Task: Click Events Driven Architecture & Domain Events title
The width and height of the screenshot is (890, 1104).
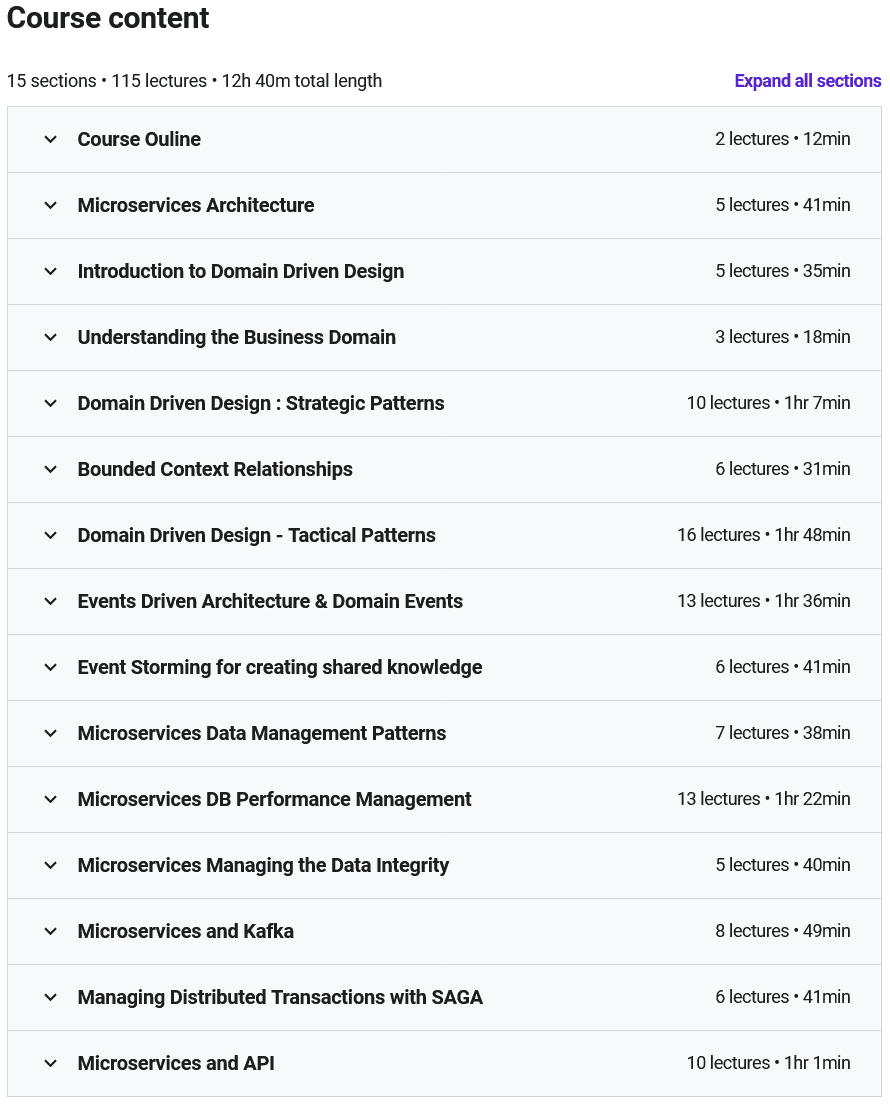Action: pyautogui.click(x=270, y=601)
